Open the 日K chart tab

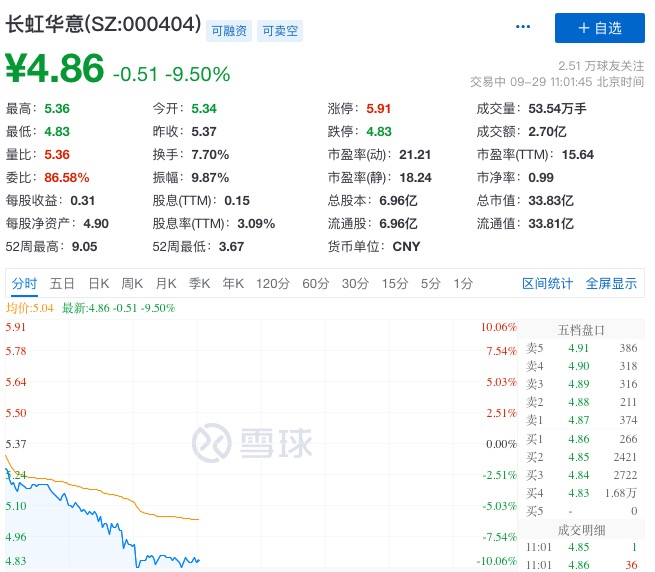99,284
